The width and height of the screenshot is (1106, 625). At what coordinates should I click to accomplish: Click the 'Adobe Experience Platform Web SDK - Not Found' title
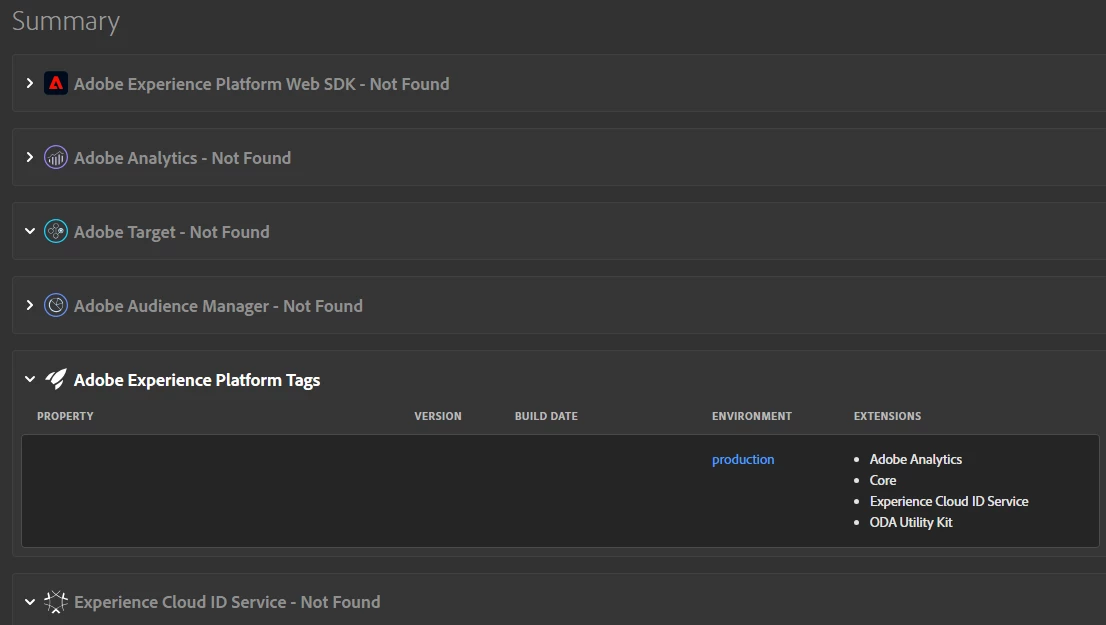tap(262, 84)
